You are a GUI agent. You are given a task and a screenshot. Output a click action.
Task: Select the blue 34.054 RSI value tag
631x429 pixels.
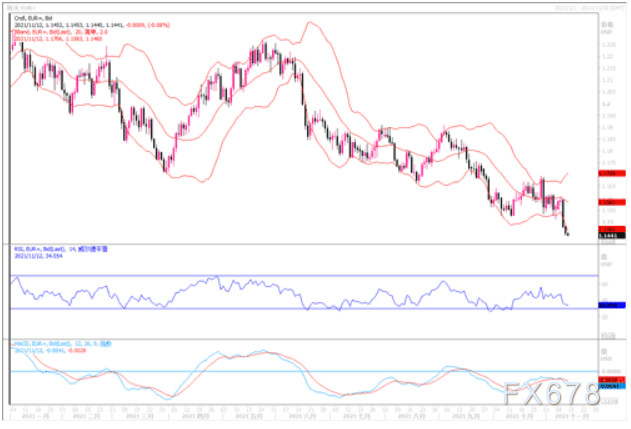click(612, 305)
